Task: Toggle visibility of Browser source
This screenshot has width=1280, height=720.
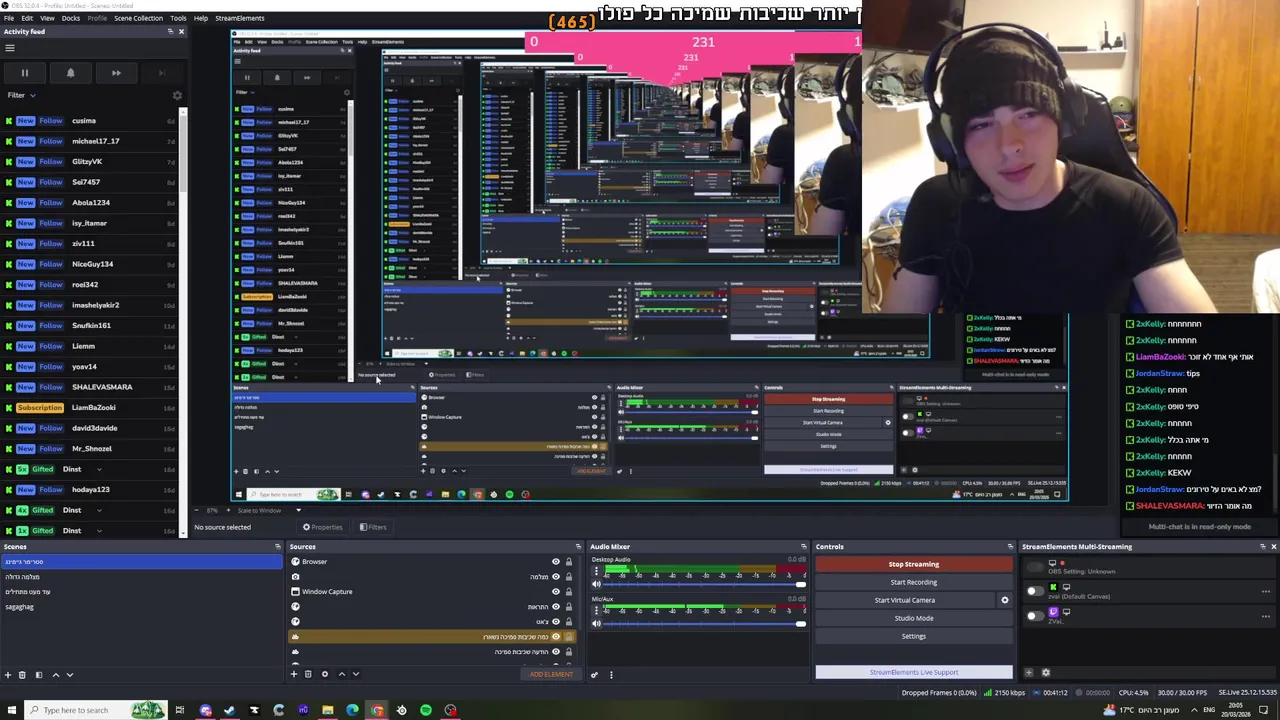Action: pyautogui.click(x=556, y=562)
